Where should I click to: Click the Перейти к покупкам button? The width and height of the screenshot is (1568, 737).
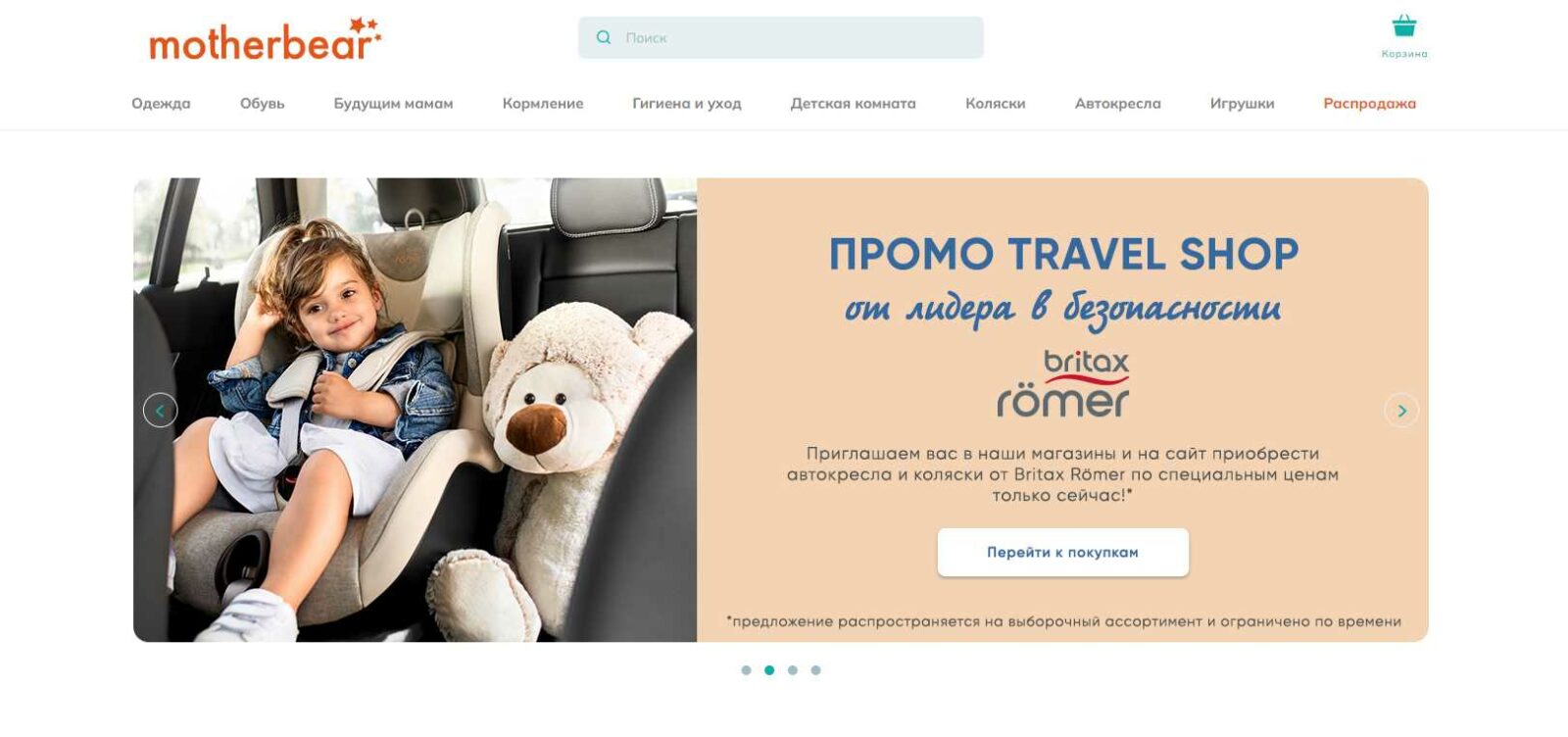(x=1062, y=553)
